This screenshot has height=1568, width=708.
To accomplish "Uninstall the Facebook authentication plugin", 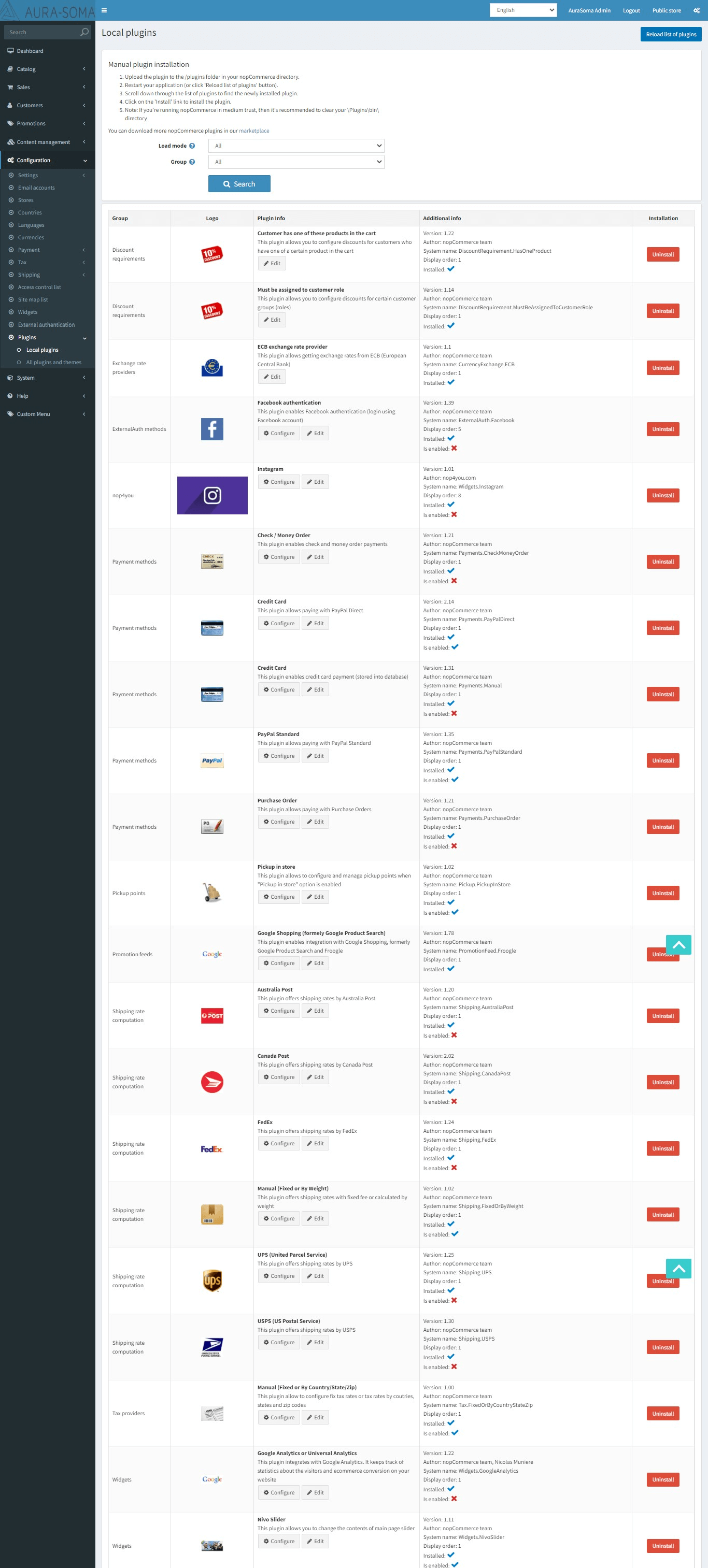I will point(663,429).
